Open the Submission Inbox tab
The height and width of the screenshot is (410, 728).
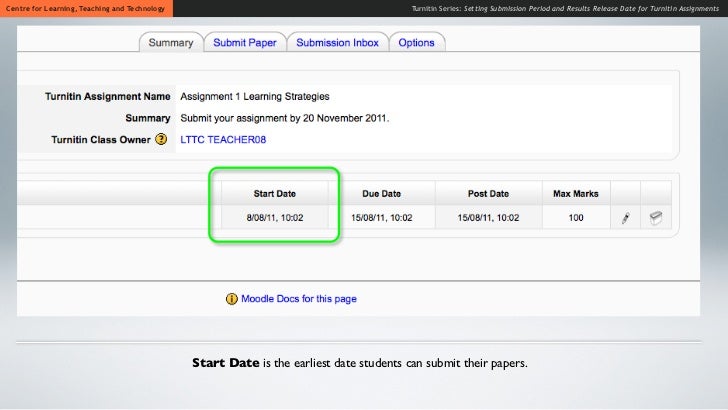(338, 43)
